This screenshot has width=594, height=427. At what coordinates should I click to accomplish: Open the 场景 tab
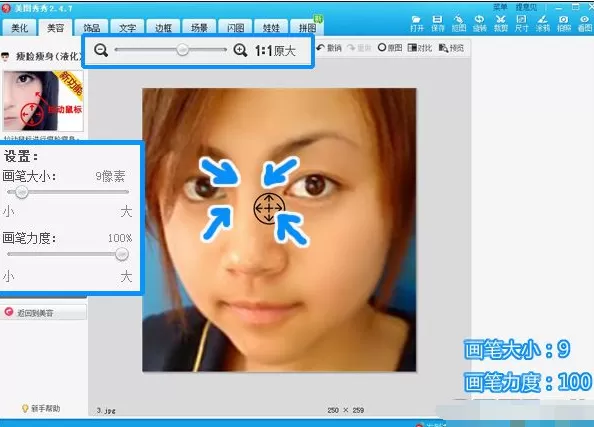(x=199, y=28)
